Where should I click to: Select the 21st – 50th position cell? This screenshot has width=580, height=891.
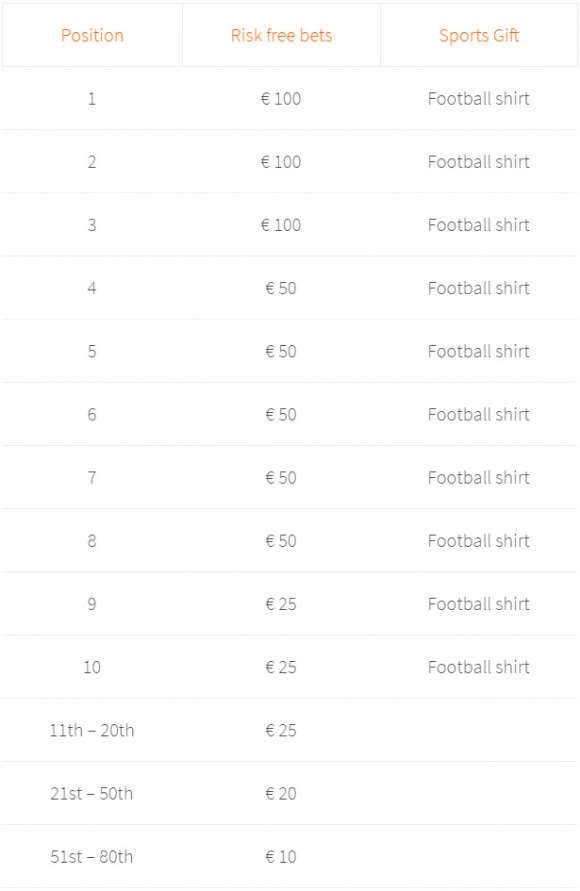(x=92, y=793)
